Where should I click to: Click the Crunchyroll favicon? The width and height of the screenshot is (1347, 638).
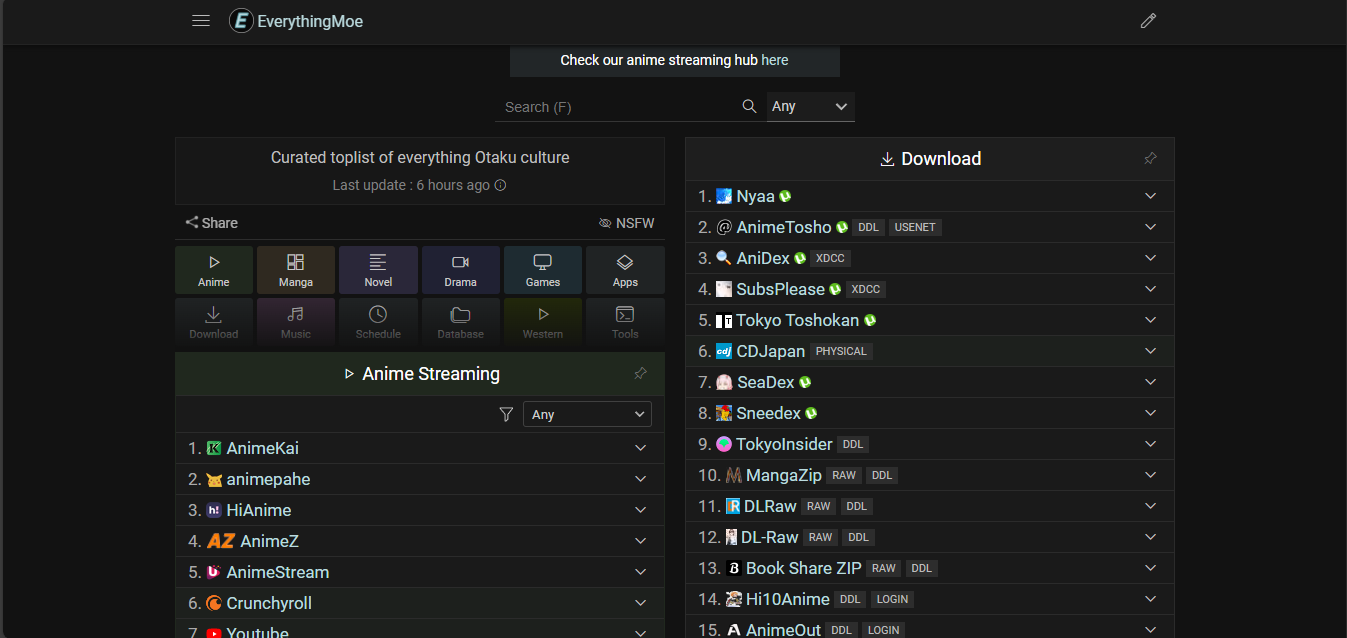click(x=214, y=603)
